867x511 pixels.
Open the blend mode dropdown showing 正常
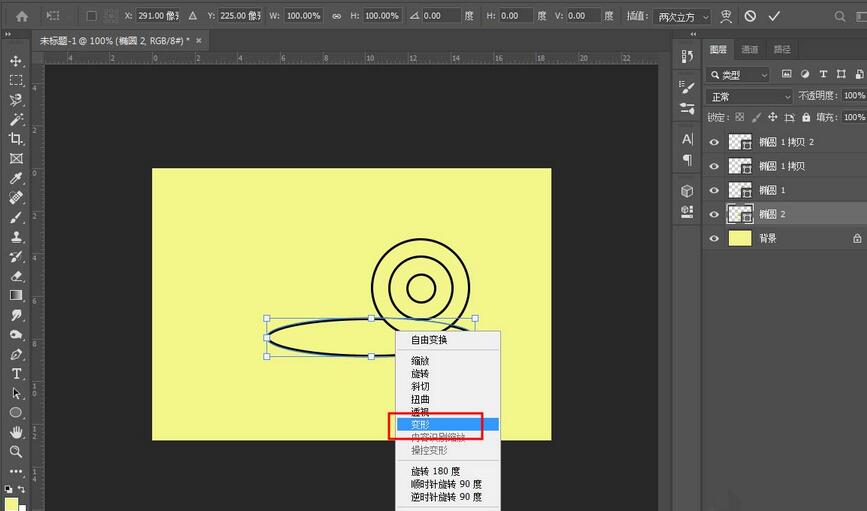(x=749, y=96)
